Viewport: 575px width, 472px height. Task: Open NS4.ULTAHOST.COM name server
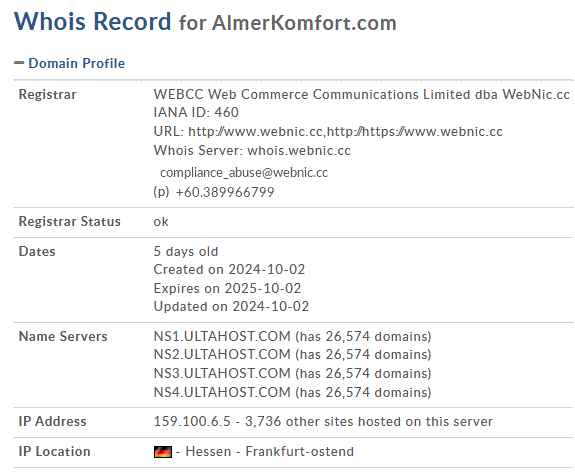[x=222, y=392]
